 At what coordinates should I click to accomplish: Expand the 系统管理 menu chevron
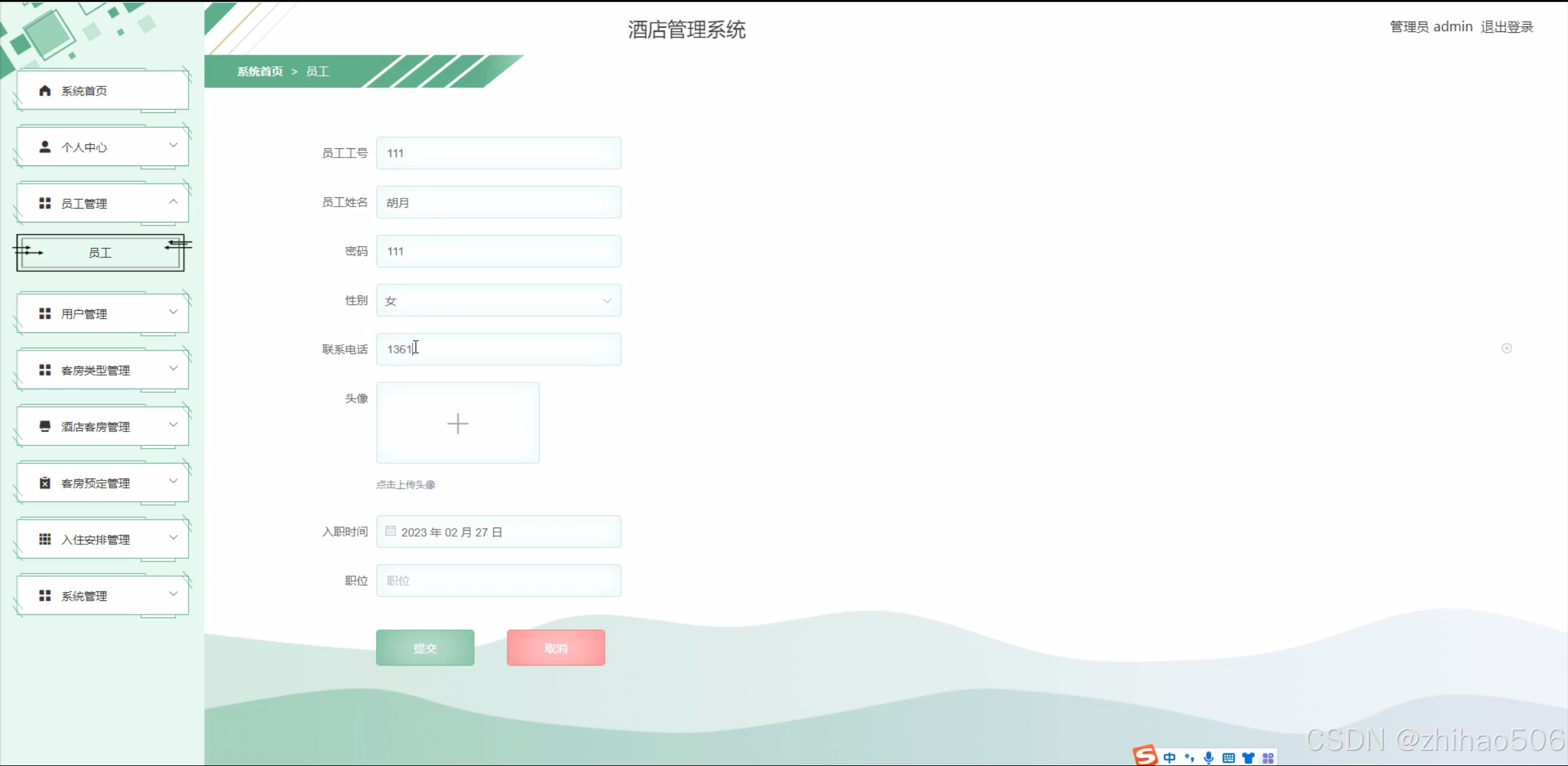(173, 594)
